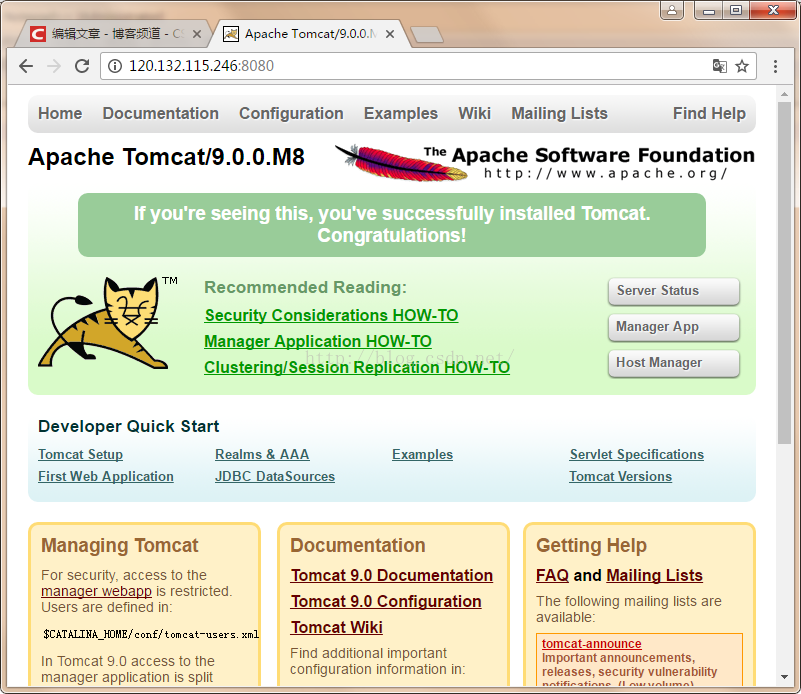Open the First Web Application link
801x694 pixels.
[106, 476]
